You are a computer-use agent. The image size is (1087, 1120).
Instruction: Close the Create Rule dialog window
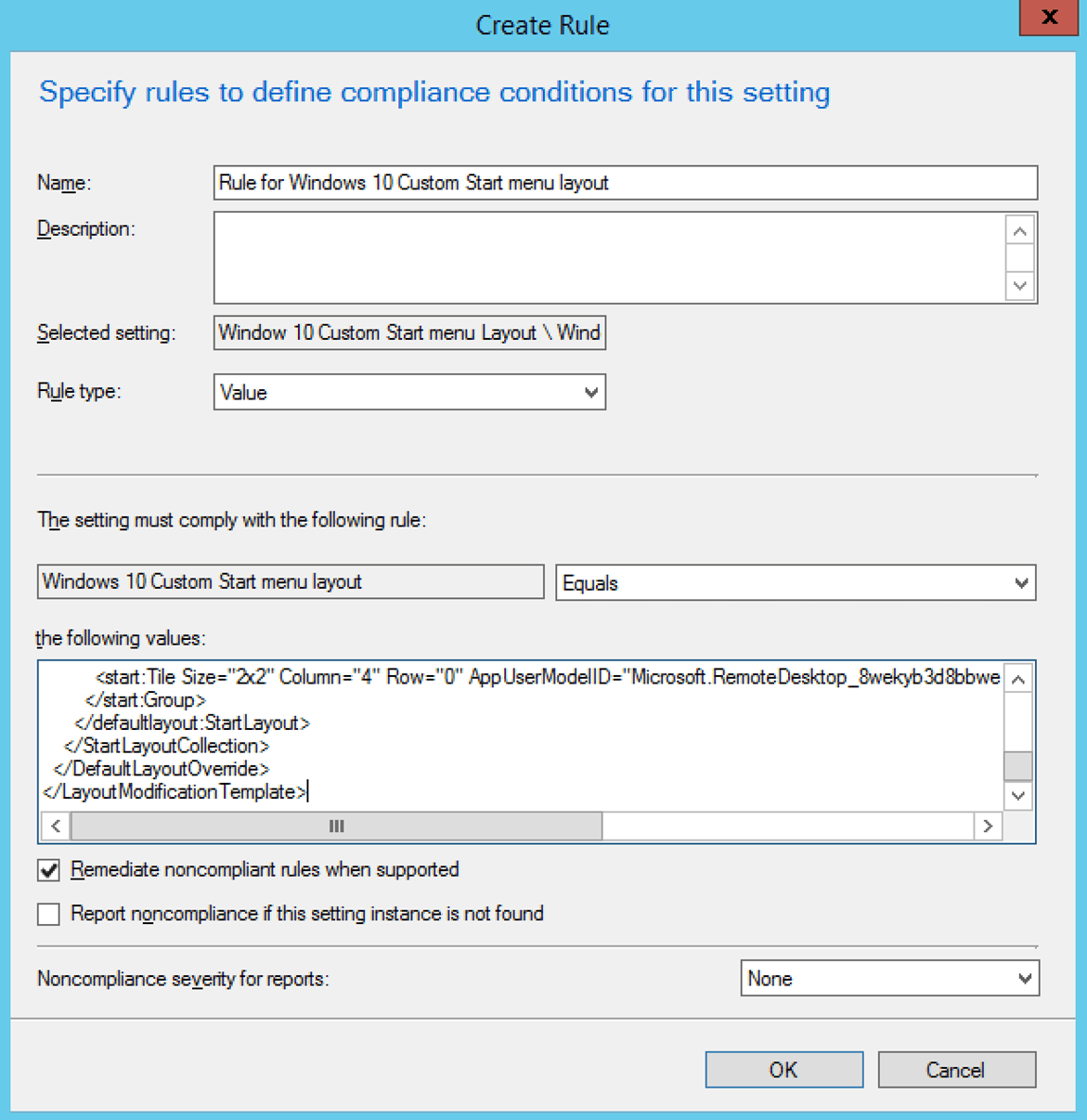[1049, 18]
